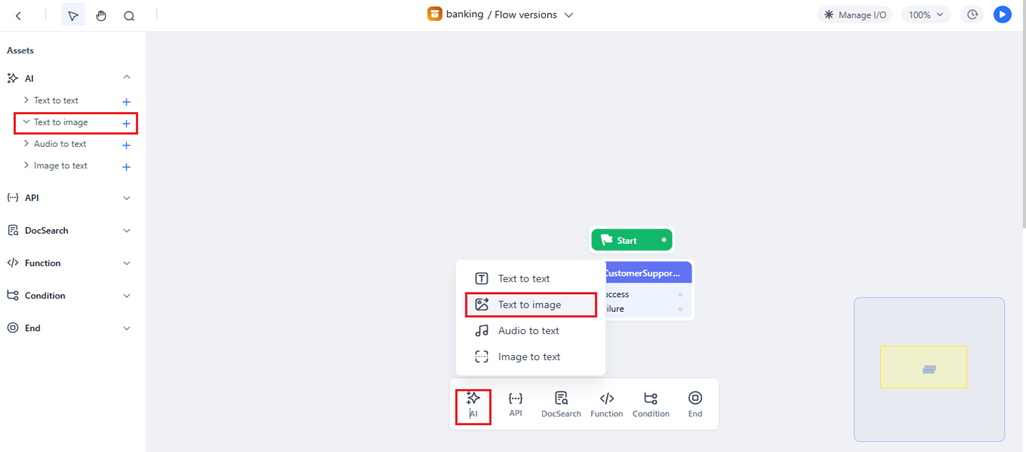Screen dimensions: 1026x452
Task: Open version history clock icon
Action: click(x=972, y=15)
